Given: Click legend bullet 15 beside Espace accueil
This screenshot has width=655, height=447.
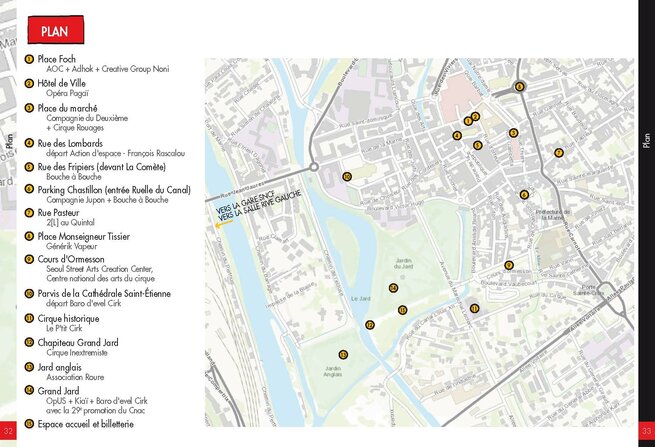Looking at the screenshot, I should pos(29,424).
